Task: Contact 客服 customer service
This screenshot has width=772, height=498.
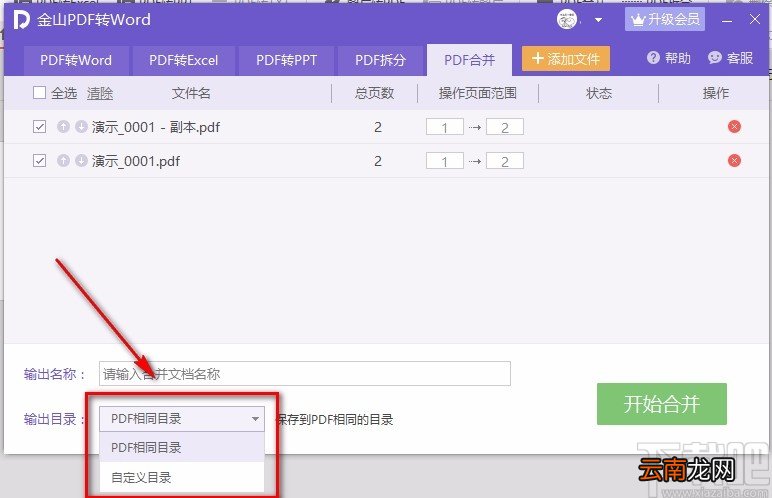Action: pos(731,58)
